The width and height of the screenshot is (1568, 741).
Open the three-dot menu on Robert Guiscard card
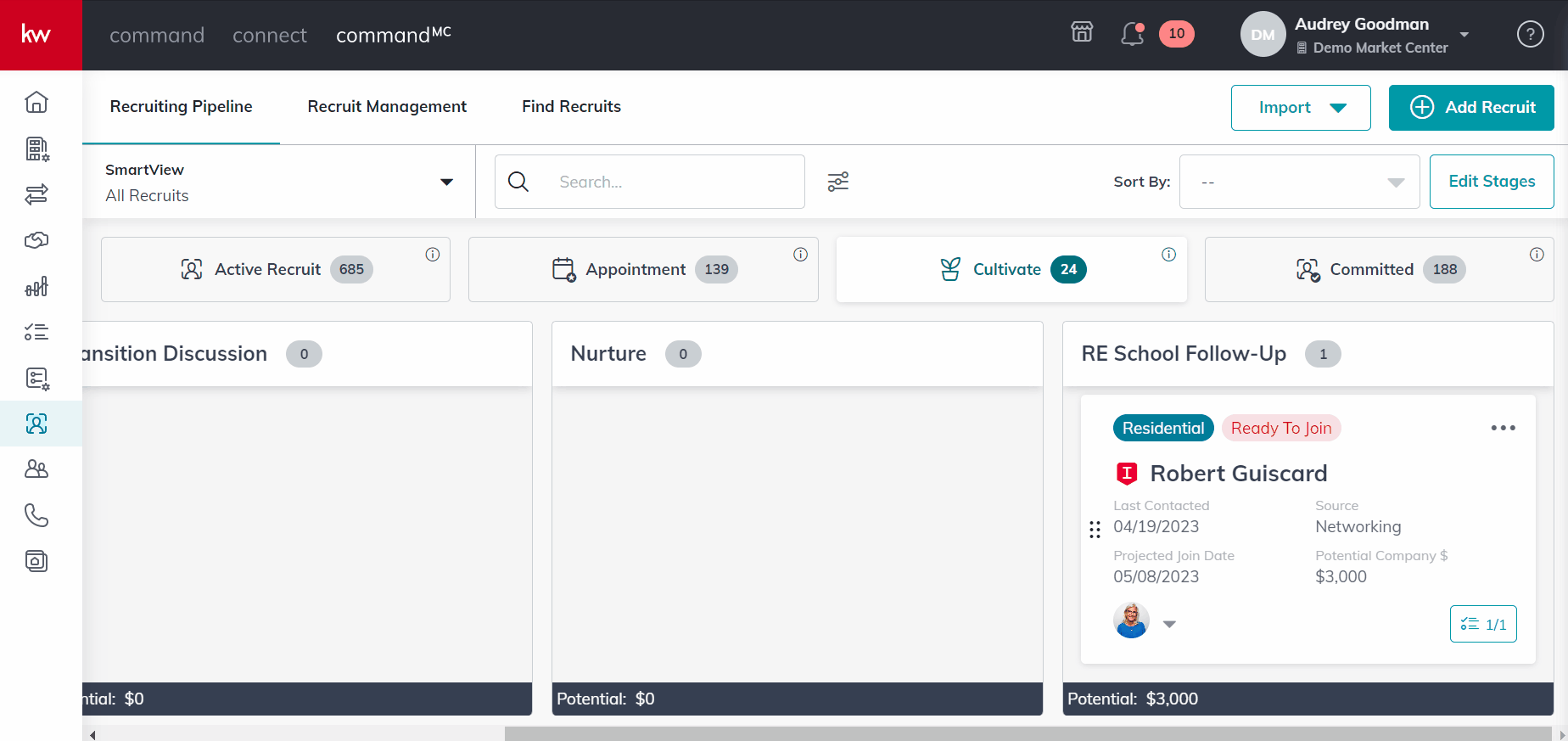tap(1504, 428)
